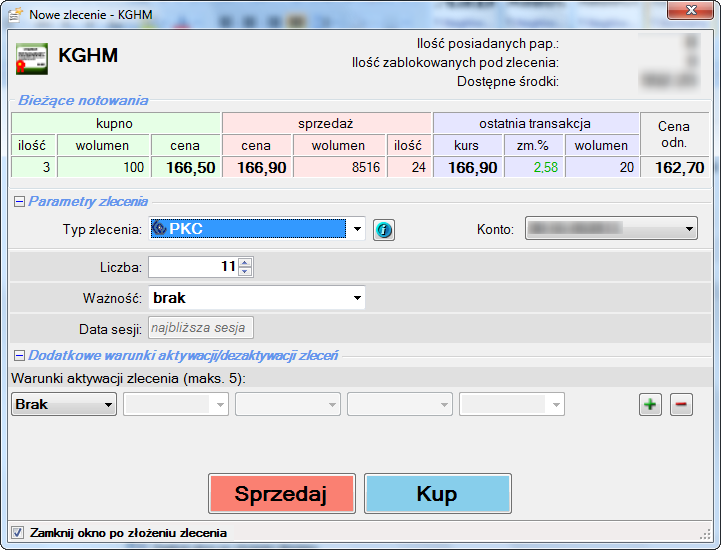
Task: Add activation condition with green plus
Action: 650,405
